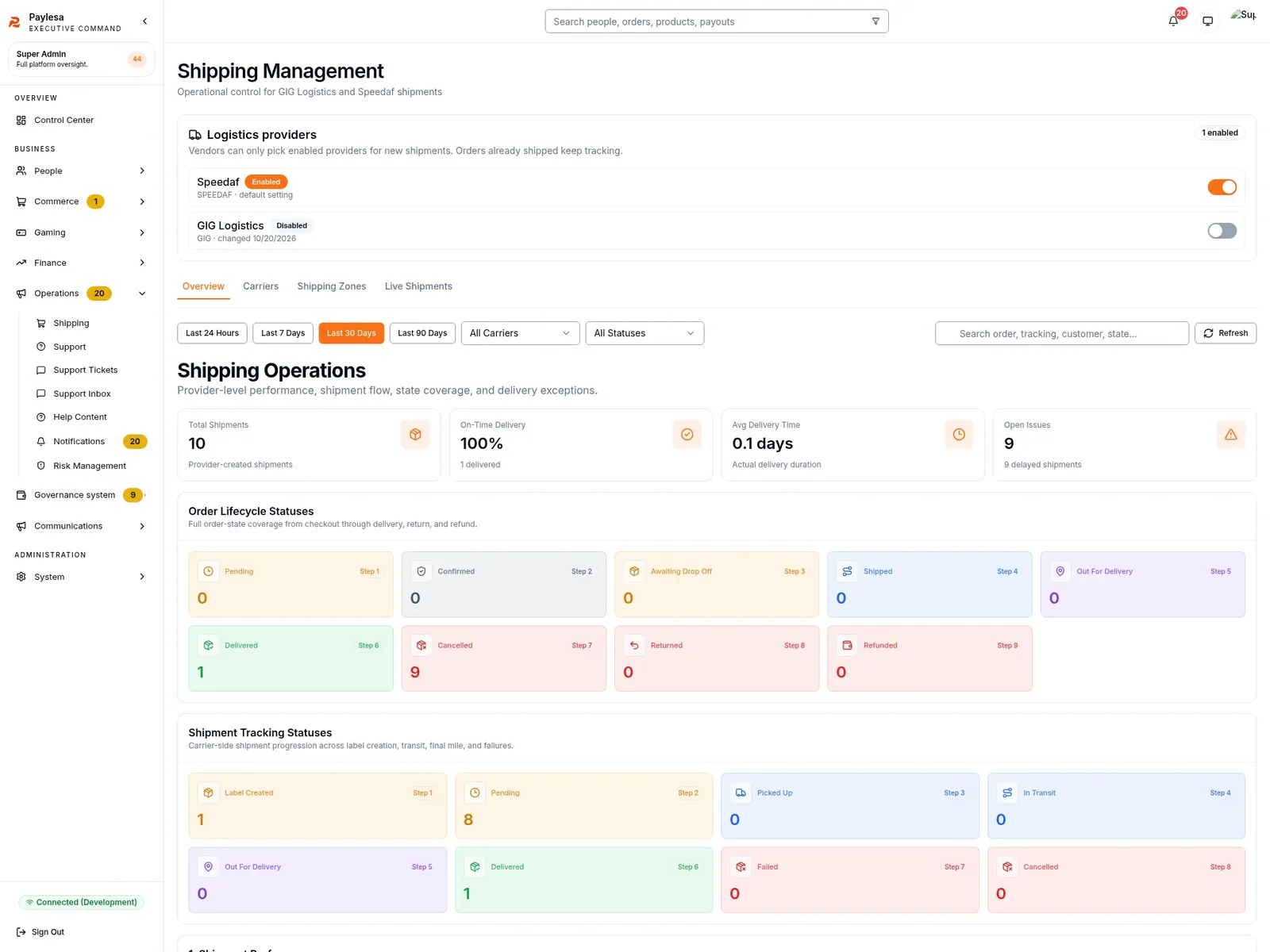Click the search filter funnel icon
Image resolution: width=1270 pixels, height=952 pixels.
coord(876,21)
